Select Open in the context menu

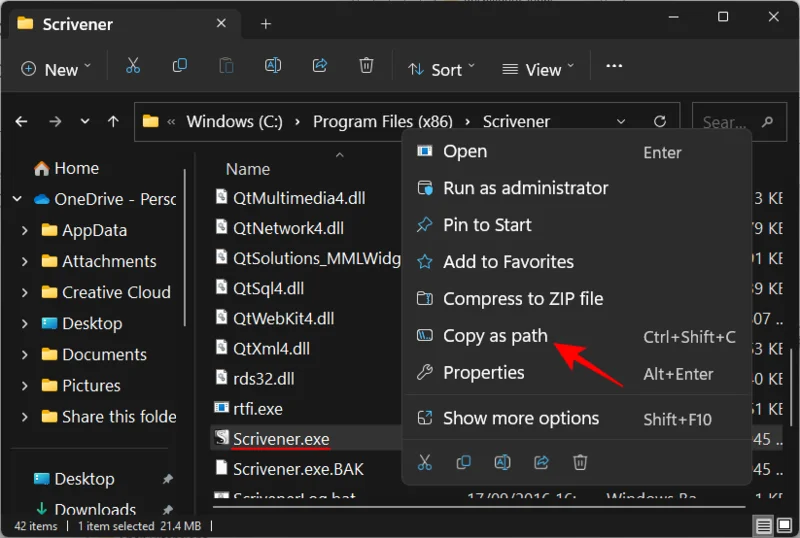tap(577, 152)
